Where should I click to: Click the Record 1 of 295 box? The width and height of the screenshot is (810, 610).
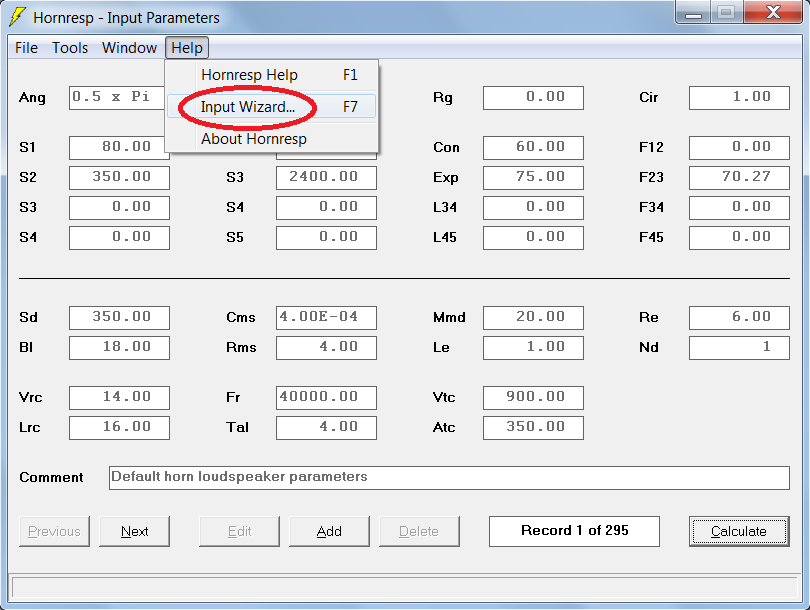[x=574, y=531]
